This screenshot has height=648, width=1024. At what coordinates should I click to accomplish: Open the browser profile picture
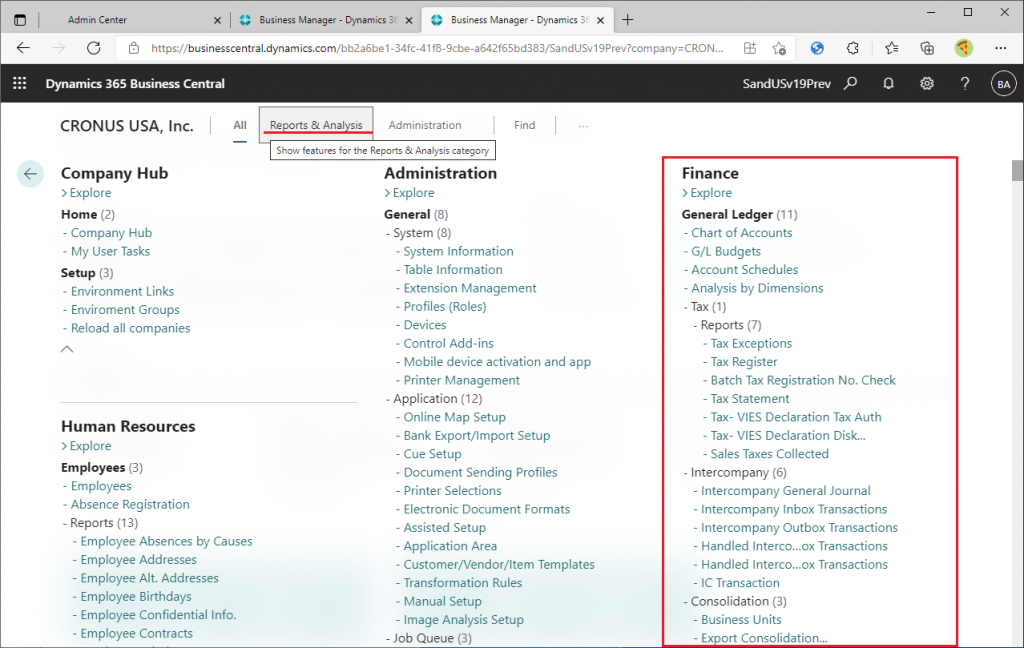pyautogui.click(x=963, y=48)
